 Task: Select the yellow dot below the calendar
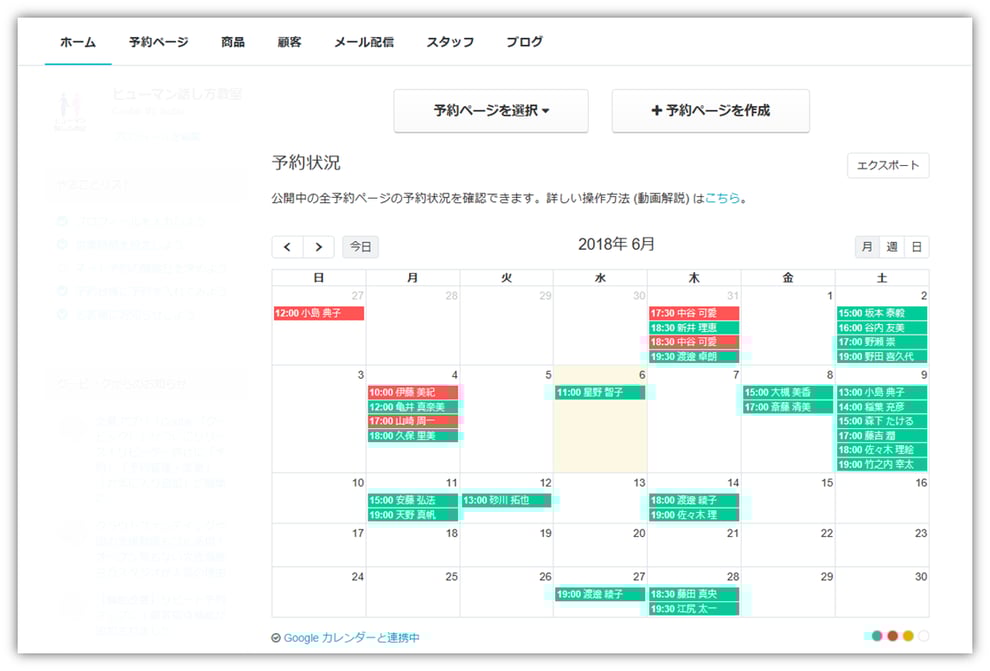(908, 636)
